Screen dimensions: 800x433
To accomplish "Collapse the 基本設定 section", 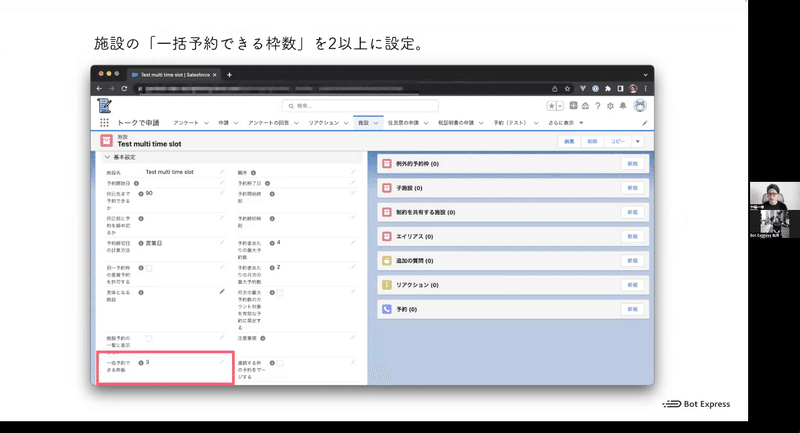I will [107, 157].
